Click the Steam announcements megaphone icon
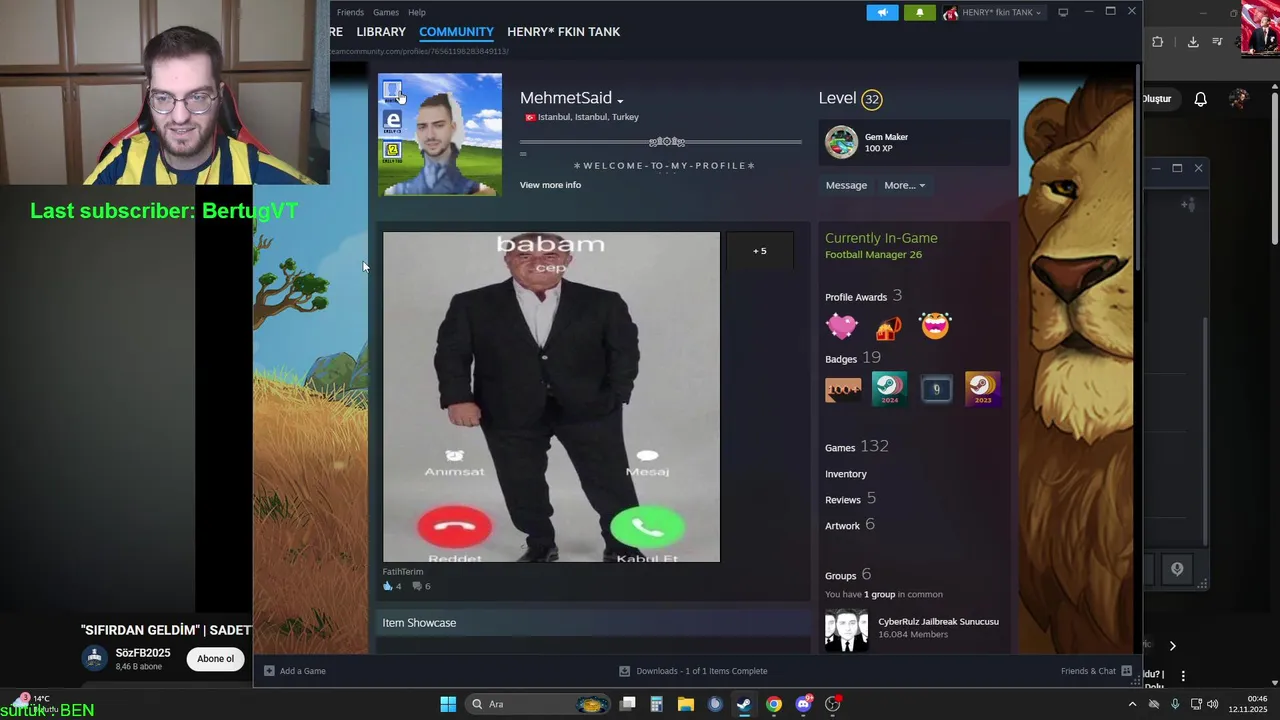The width and height of the screenshot is (1280, 720). pyautogui.click(x=882, y=12)
